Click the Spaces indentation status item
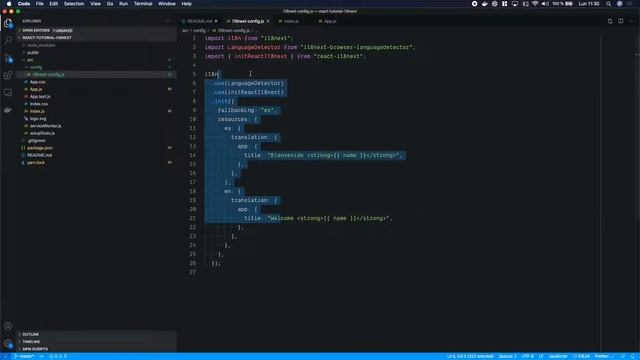Viewport: 640px width, 360px height. (507, 356)
